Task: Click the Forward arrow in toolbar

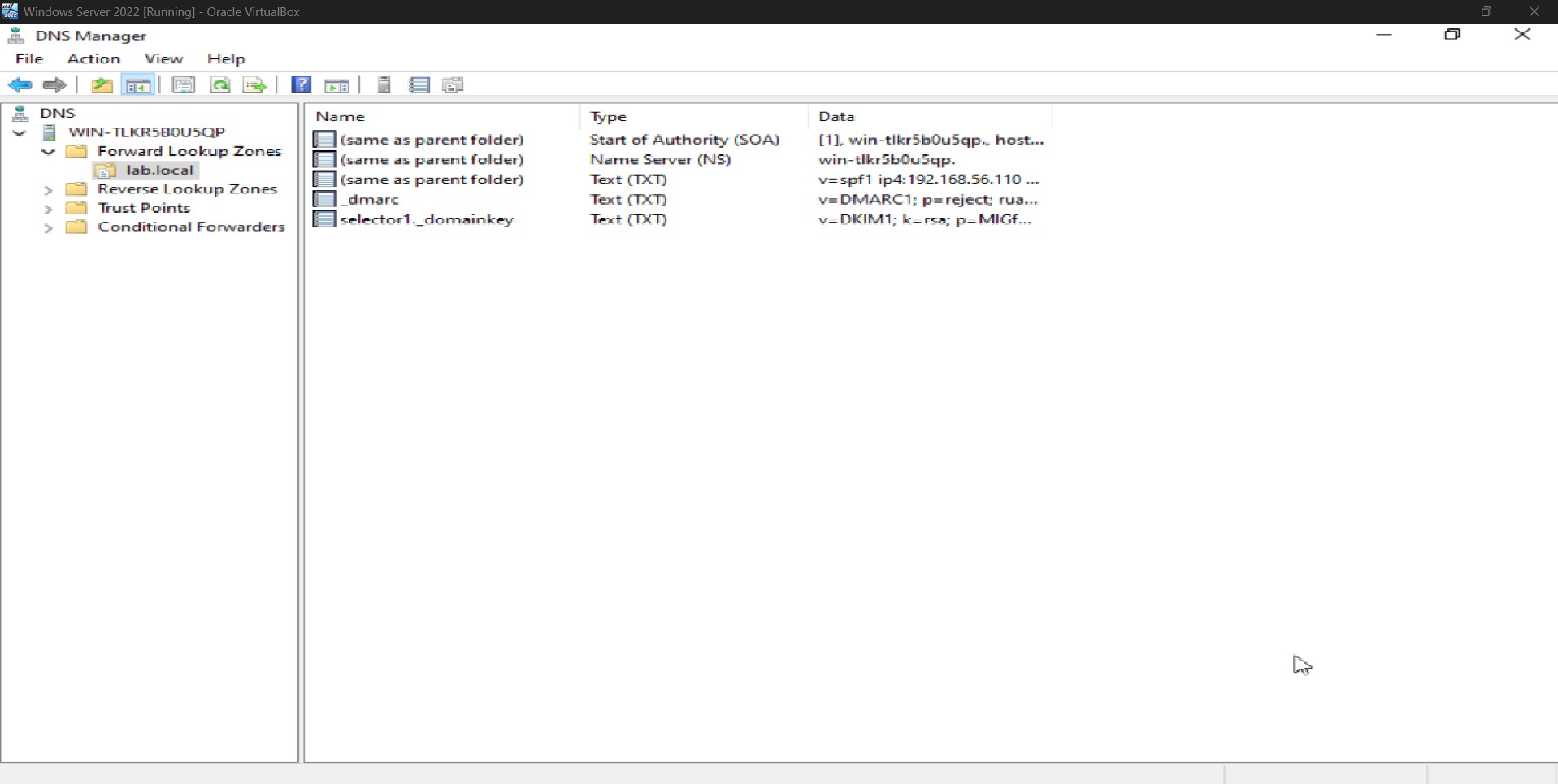Action: click(x=54, y=84)
